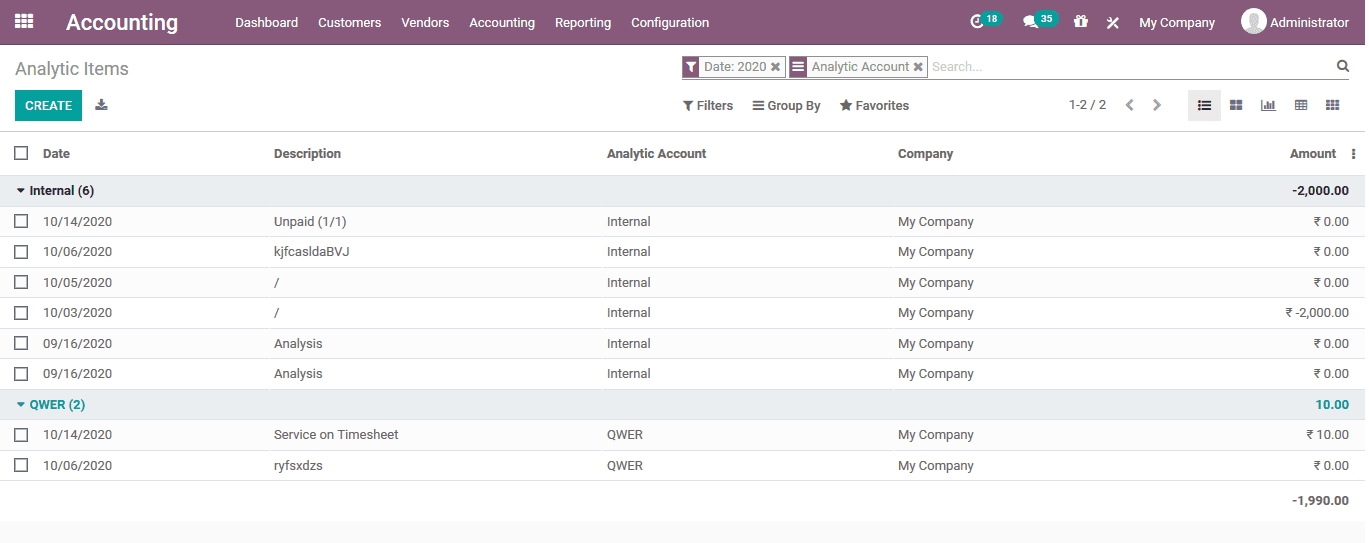Open the apps grid menu icon
This screenshot has width=1369, height=543.
(24, 21)
